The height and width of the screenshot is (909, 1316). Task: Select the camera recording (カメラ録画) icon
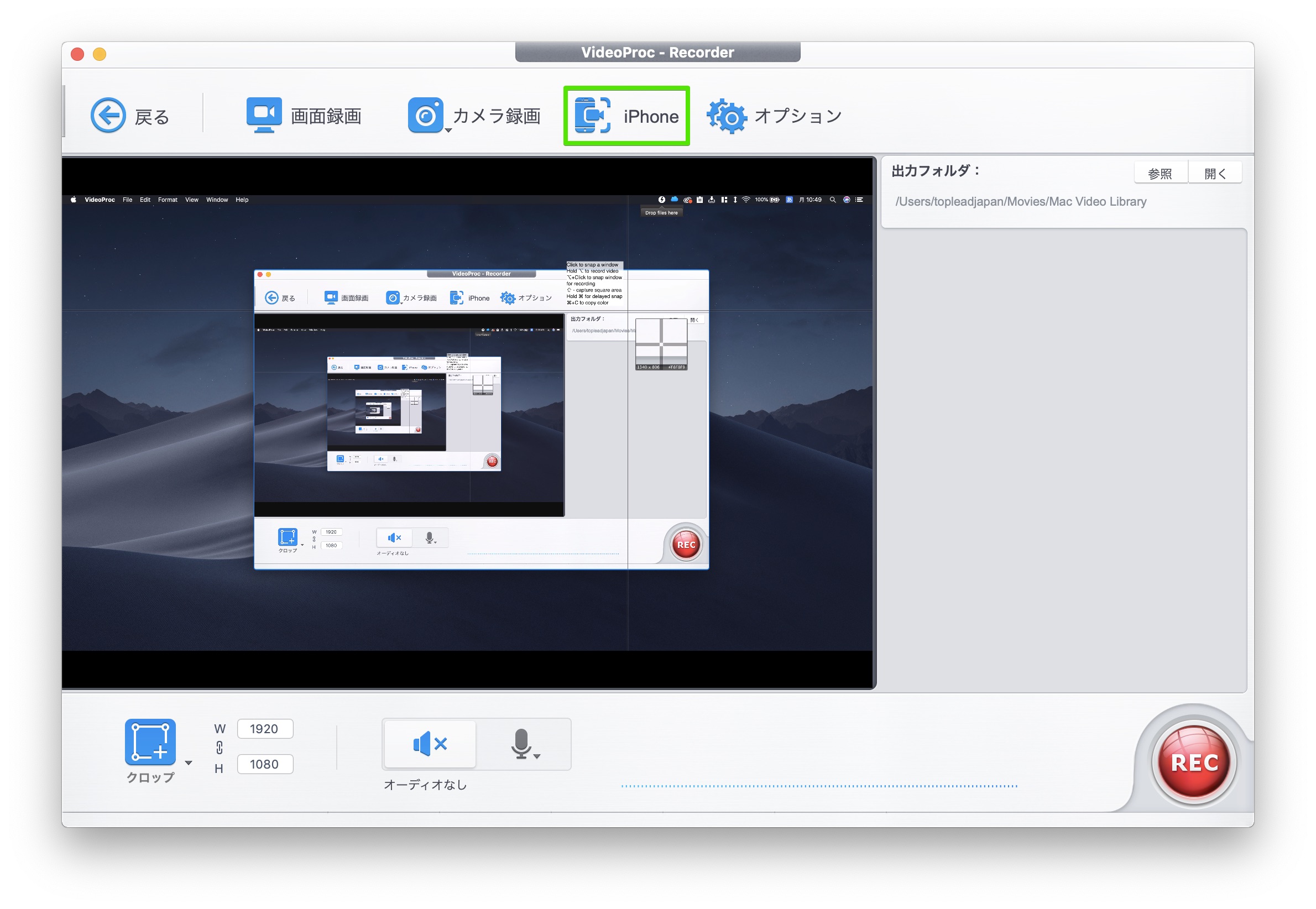tap(425, 116)
